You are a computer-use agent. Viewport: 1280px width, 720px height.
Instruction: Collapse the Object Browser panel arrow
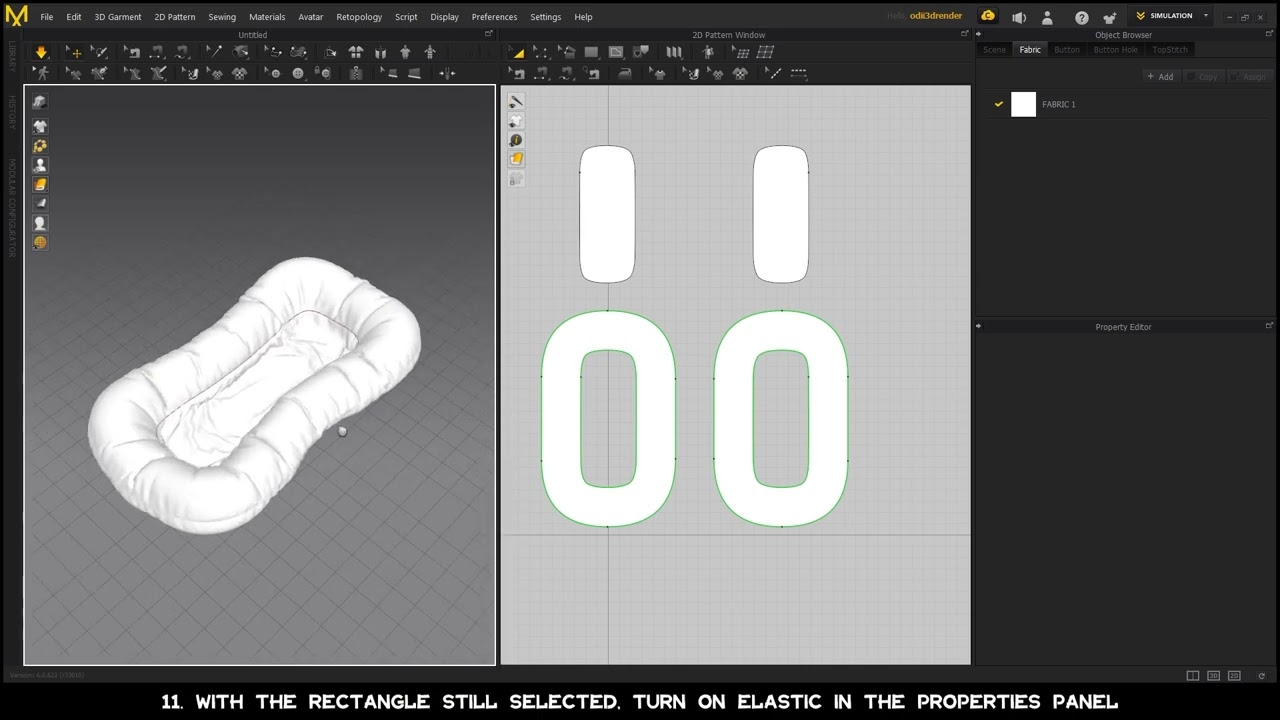tap(979, 35)
